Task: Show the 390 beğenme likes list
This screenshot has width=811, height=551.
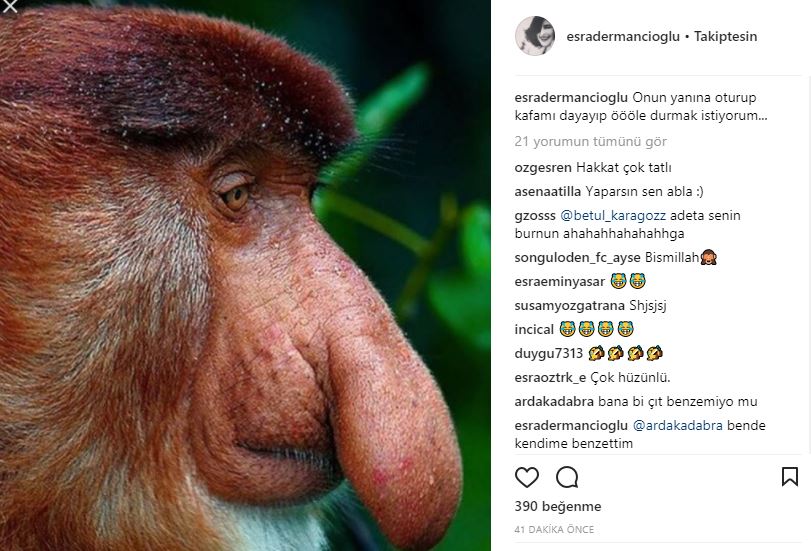Action: coord(543,507)
